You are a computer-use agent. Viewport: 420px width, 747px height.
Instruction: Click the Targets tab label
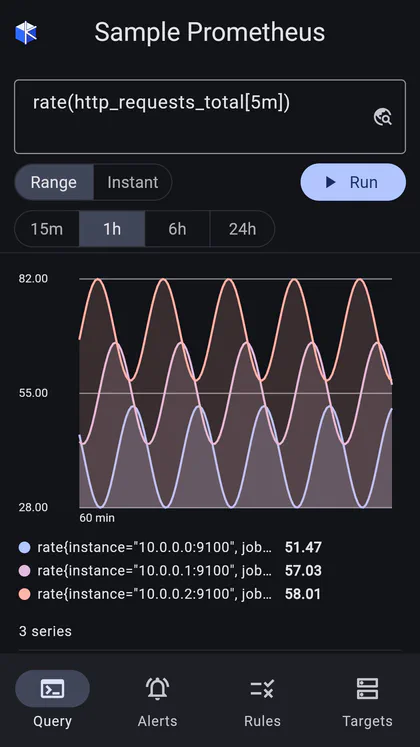pos(367,721)
